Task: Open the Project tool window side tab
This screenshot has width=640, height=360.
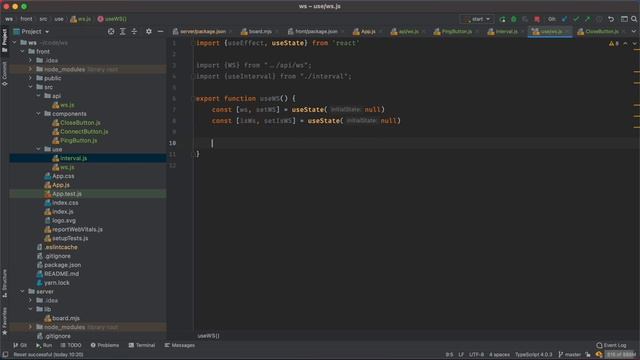Action: click(4, 40)
